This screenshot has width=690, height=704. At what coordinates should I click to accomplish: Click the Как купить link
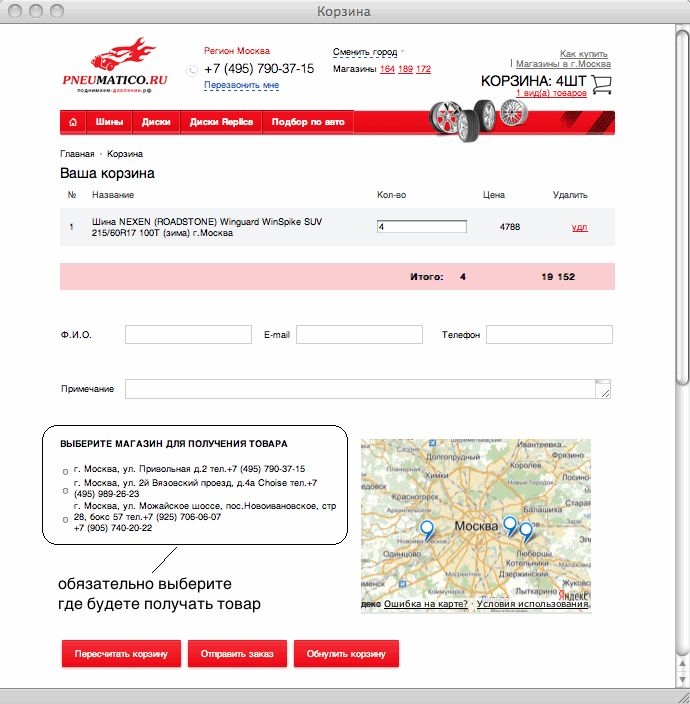pyautogui.click(x=584, y=54)
